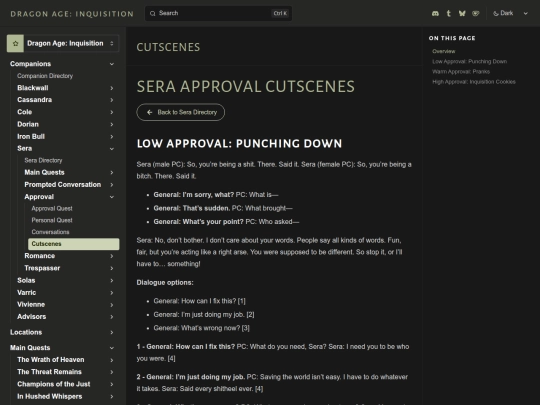Image resolution: width=540 pixels, height=405 pixels.
Task: Focus the Search input field
Action: tap(218, 13)
